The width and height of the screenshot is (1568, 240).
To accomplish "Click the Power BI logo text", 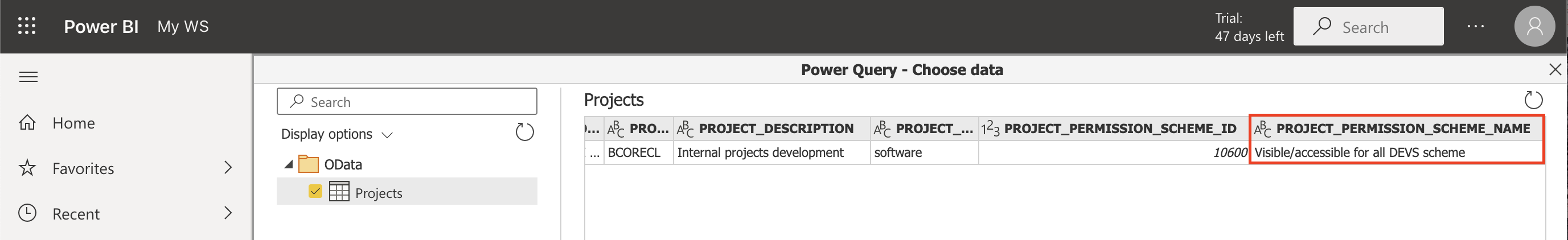I will pos(101,27).
